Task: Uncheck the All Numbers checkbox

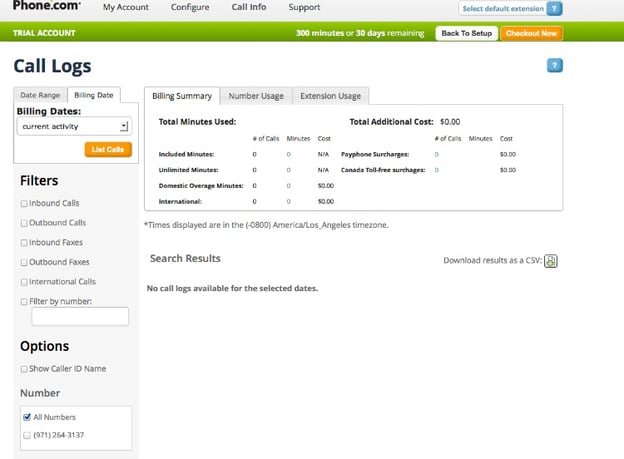Action: pos(26,417)
